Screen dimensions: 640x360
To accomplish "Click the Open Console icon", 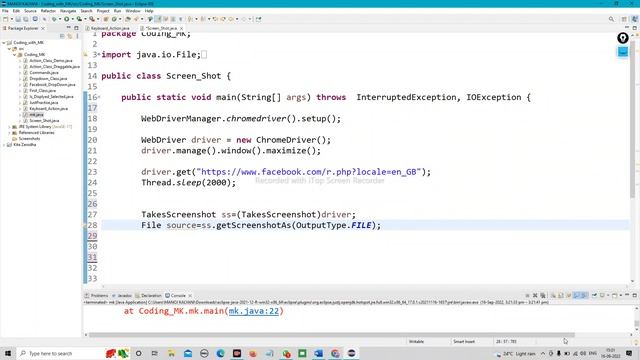I will (x=614, y=295).
